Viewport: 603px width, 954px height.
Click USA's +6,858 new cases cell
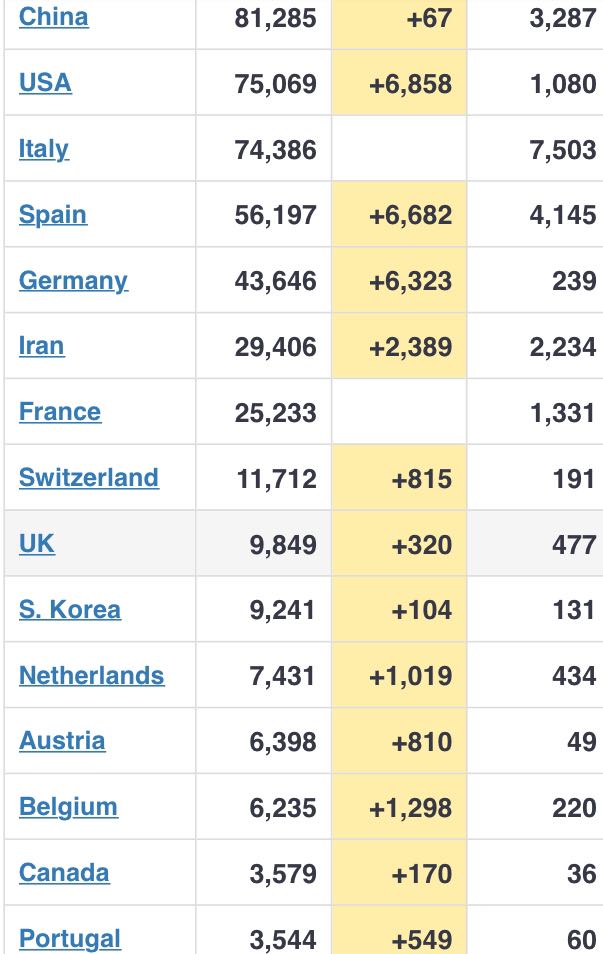point(410,84)
